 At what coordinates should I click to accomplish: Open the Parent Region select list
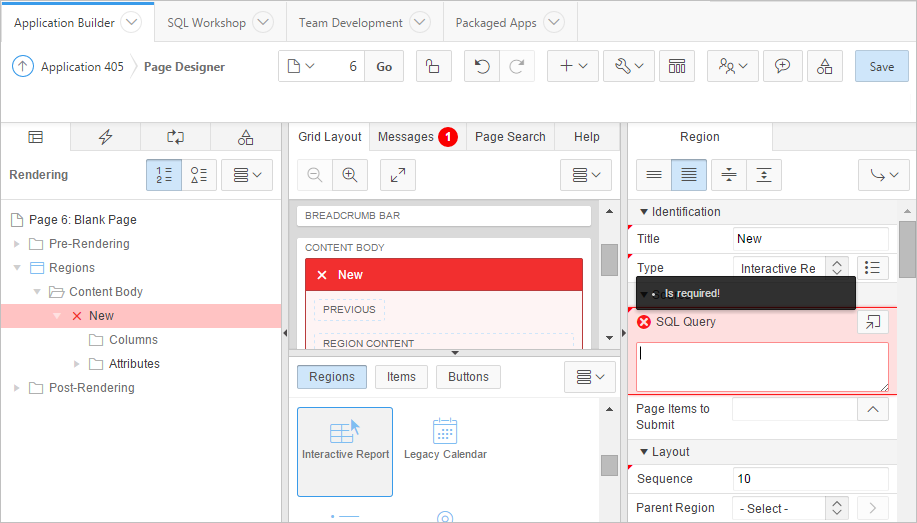(x=792, y=508)
